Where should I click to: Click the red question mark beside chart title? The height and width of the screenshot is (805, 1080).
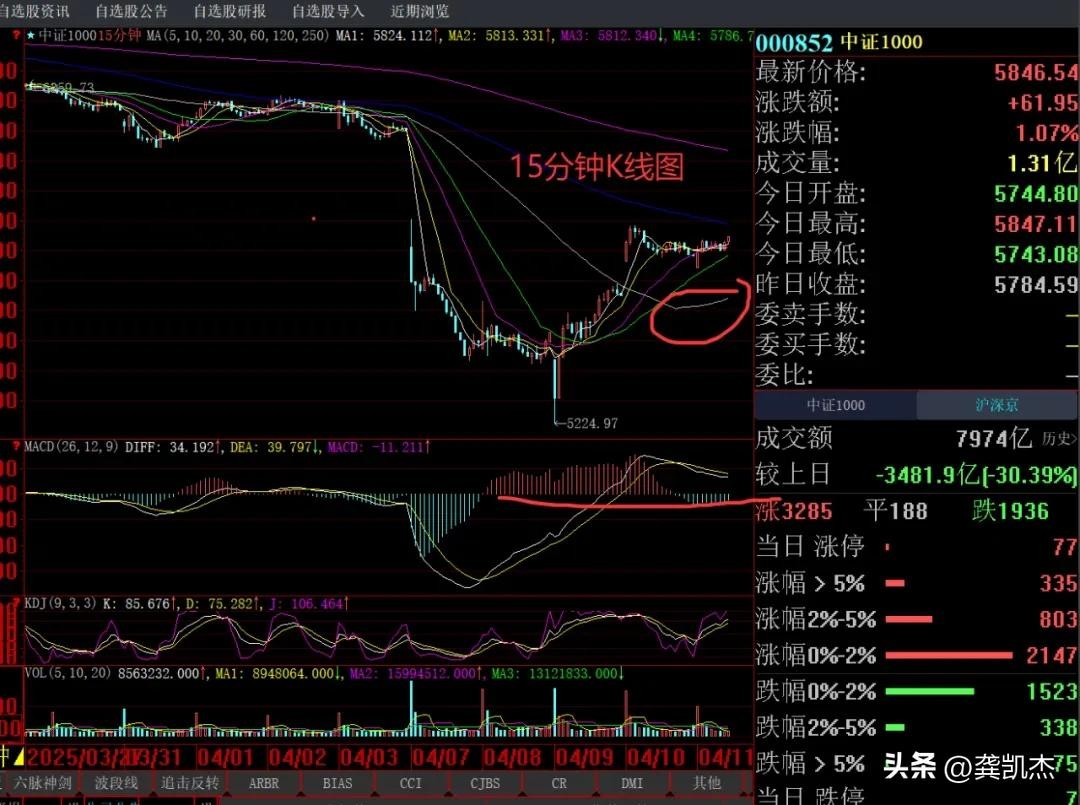(x=16, y=35)
